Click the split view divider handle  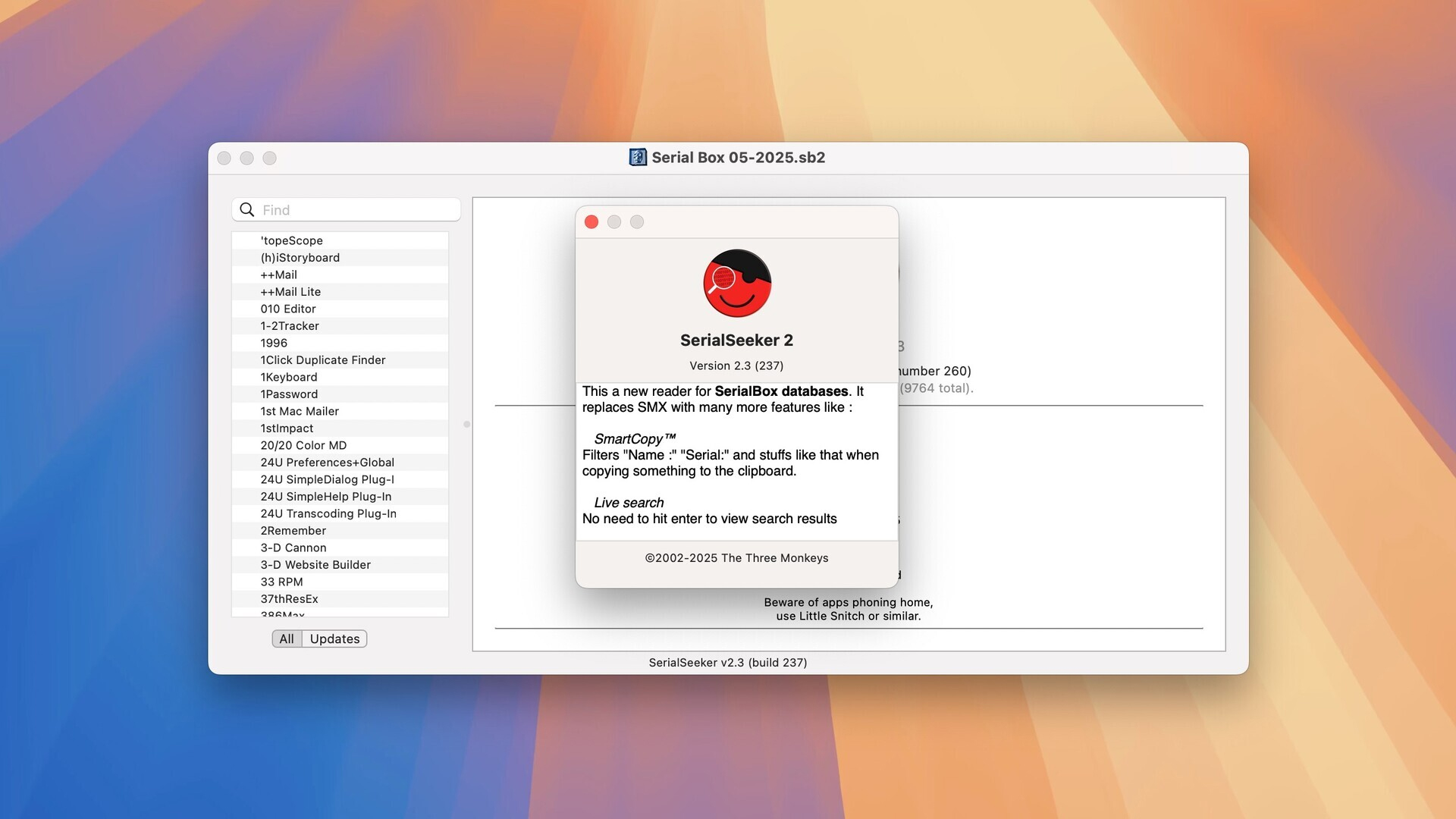click(466, 424)
